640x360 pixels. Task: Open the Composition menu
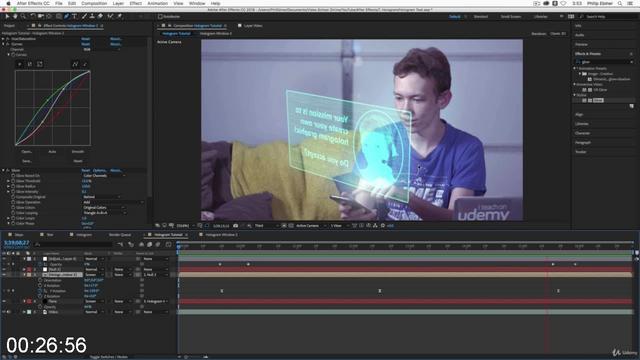94,3
